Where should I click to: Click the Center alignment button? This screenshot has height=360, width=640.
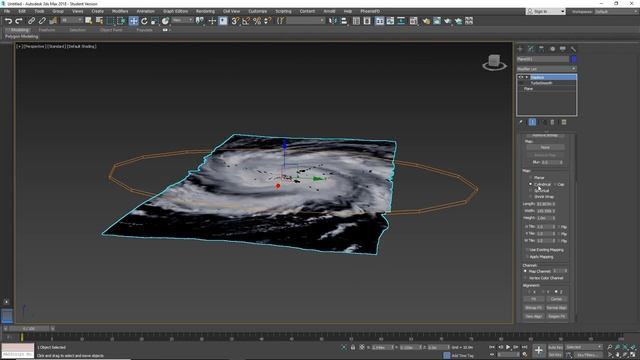click(556, 299)
